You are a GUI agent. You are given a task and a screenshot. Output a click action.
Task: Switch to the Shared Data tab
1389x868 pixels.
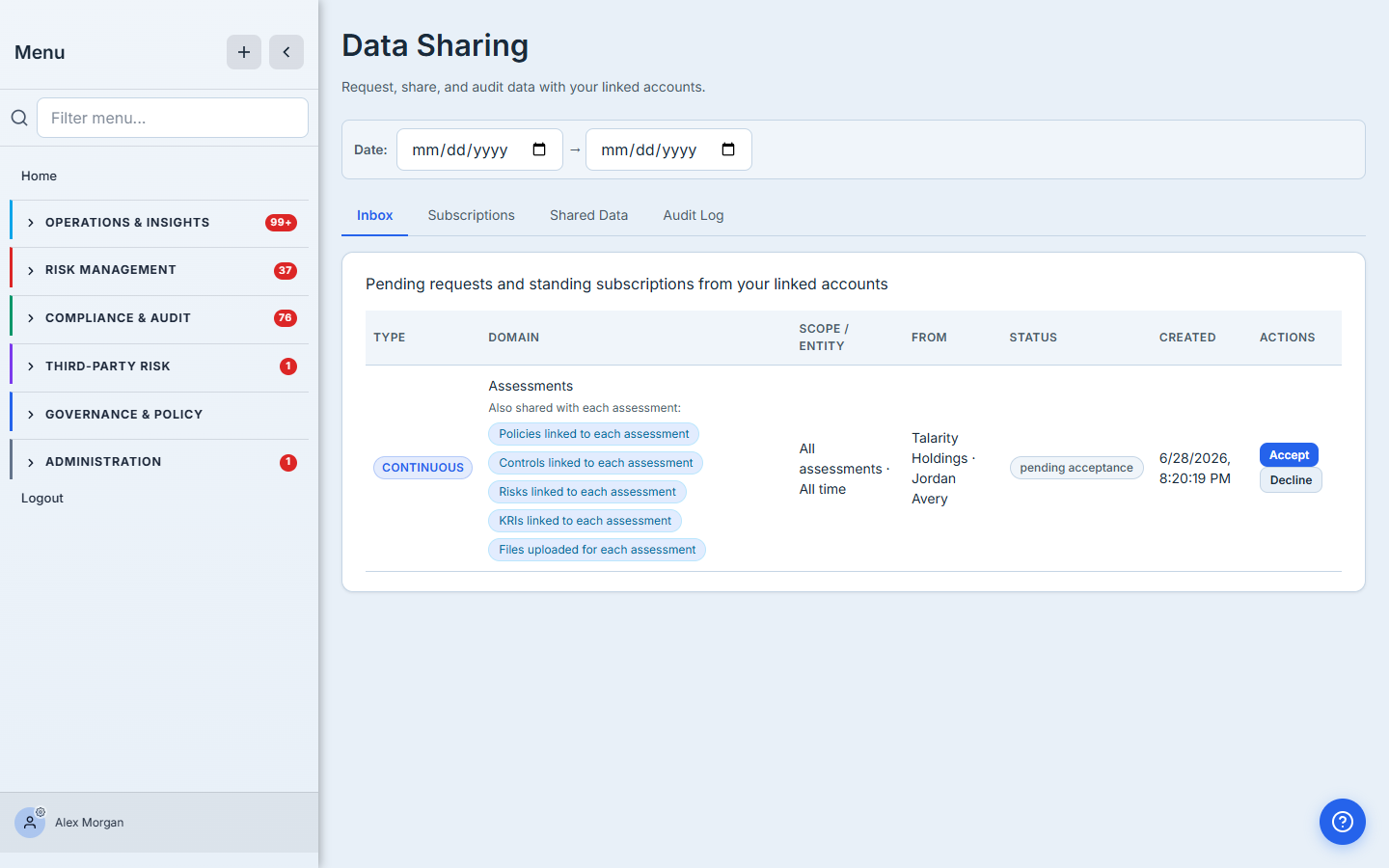[x=588, y=215]
